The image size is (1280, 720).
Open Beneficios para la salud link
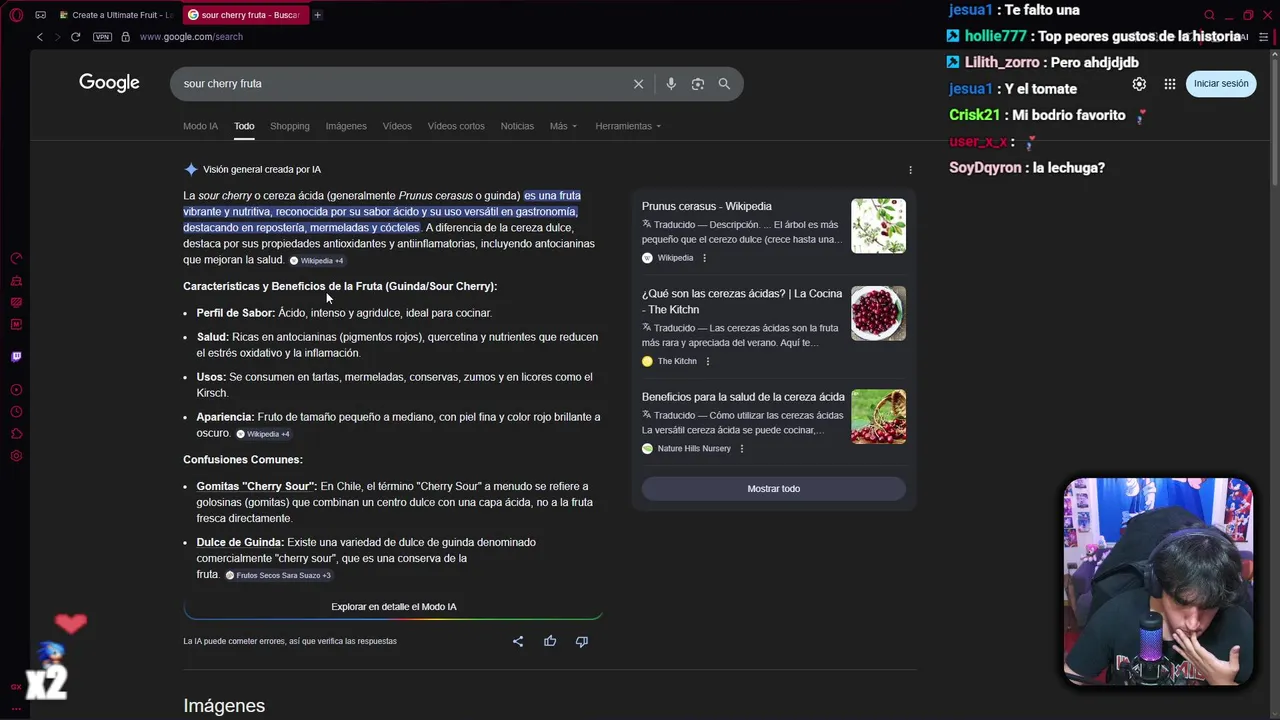click(x=743, y=397)
